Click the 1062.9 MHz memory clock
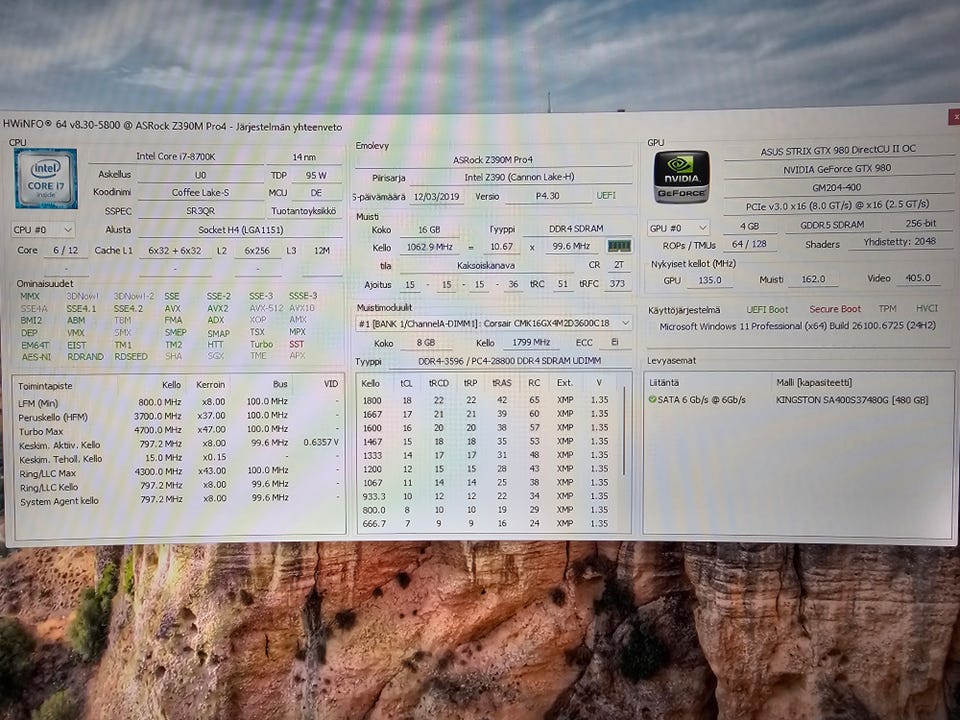The image size is (960, 720). (x=430, y=247)
